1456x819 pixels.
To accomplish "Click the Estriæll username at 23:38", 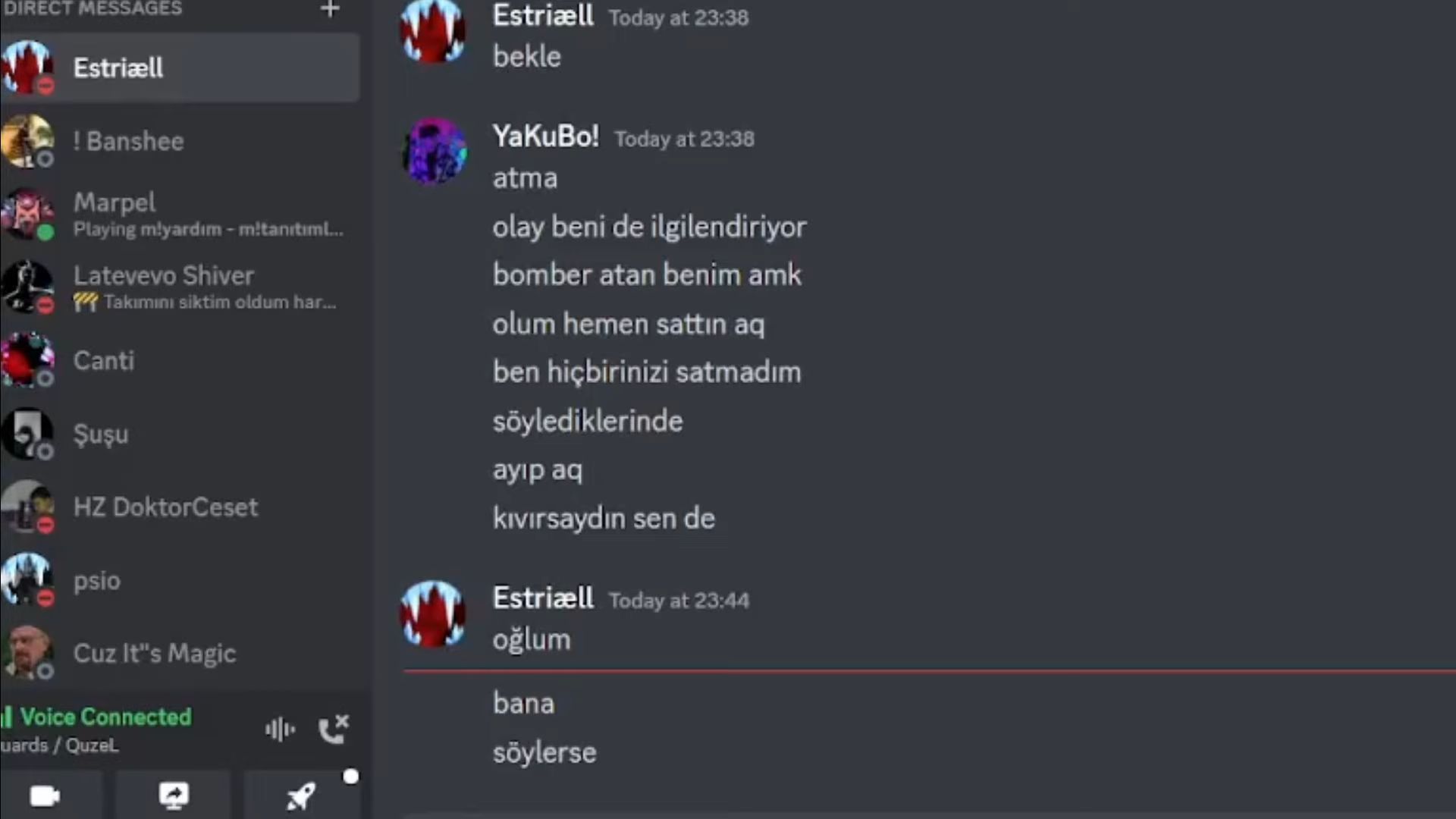I will point(543,16).
